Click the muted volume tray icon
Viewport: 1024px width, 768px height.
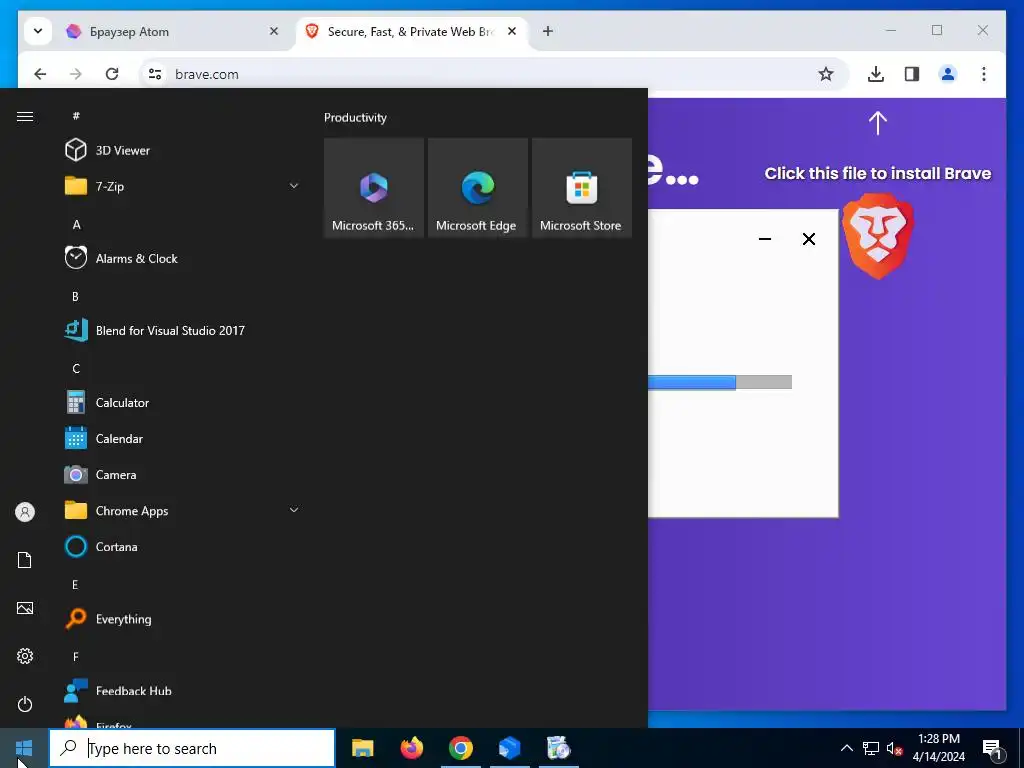pos(894,748)
